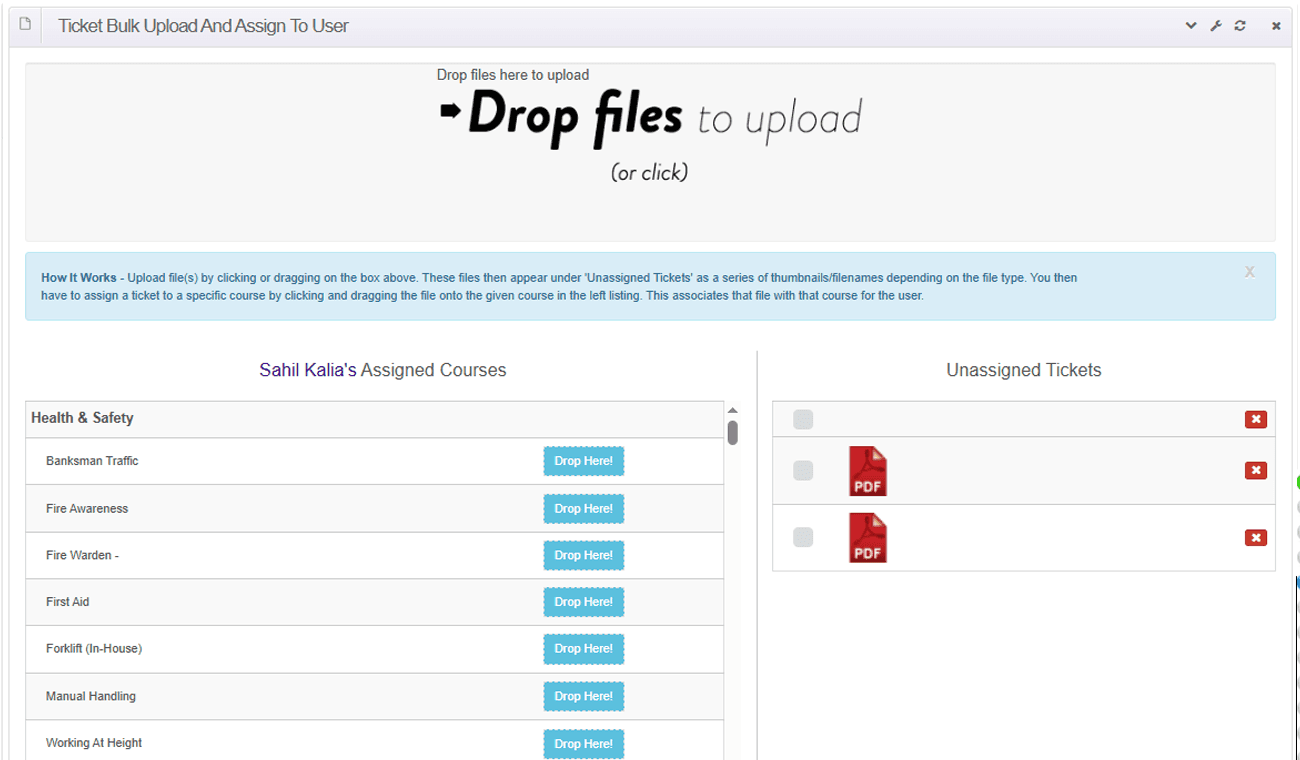1300x760 pixels.
Task: Delete the first PDF unassigned ticket
Action: click(1255, 471)
